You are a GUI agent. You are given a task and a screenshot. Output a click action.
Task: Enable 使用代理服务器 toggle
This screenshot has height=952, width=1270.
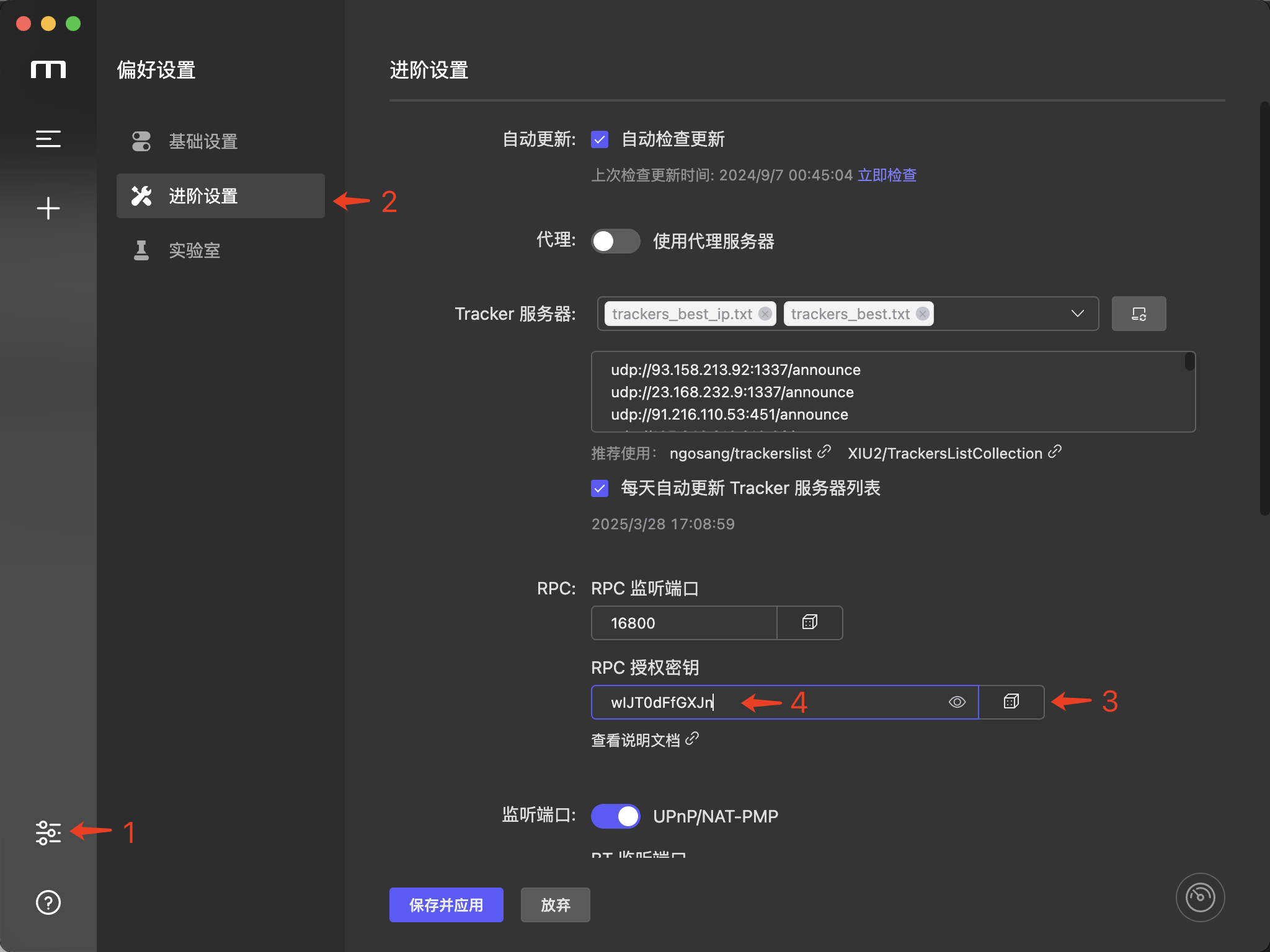(615, 241)
